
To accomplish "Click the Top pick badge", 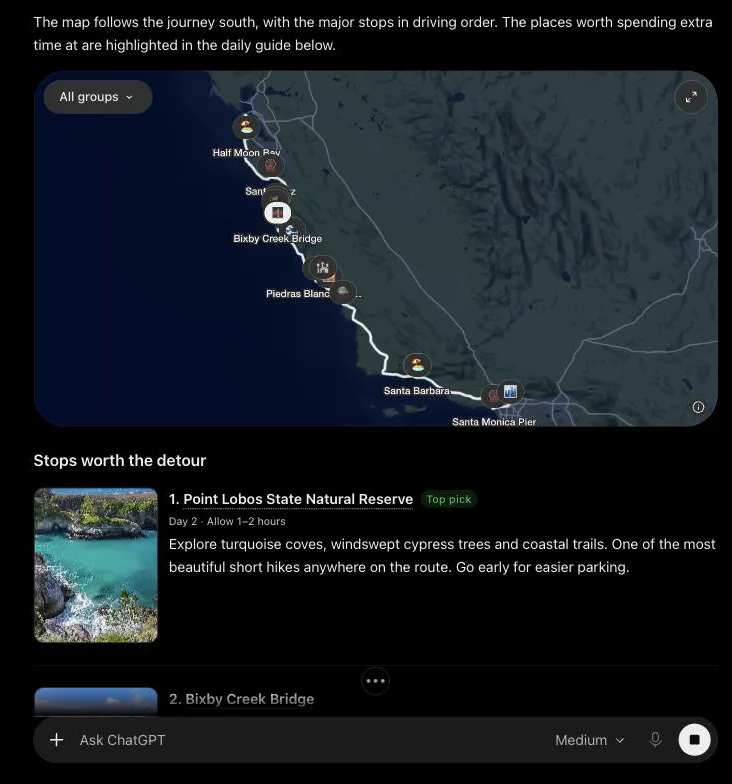I will 448,499.
